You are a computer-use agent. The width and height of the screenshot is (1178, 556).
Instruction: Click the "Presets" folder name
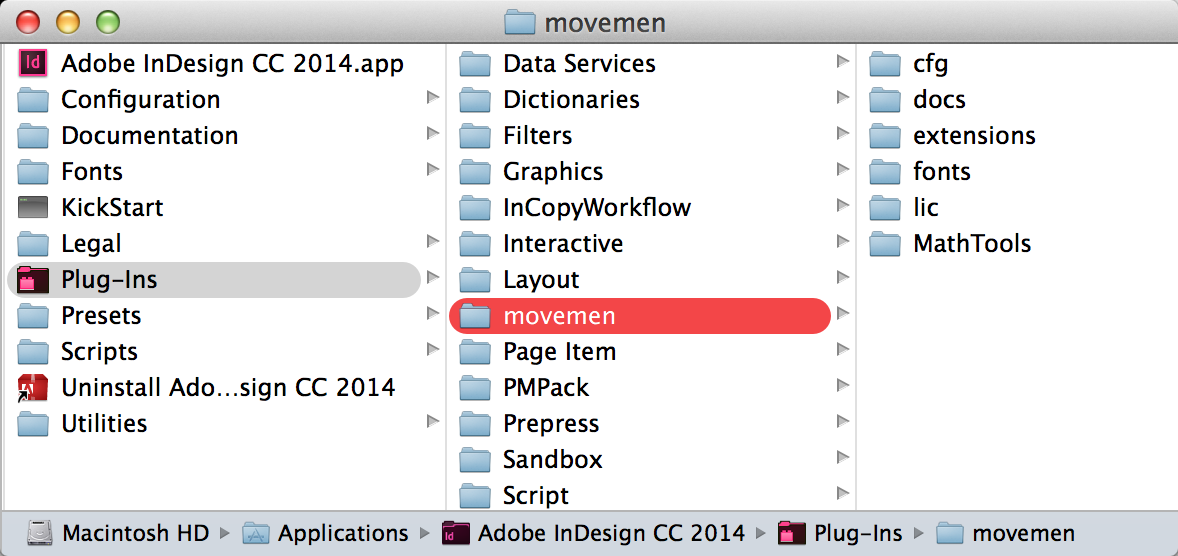pos(101,316)
